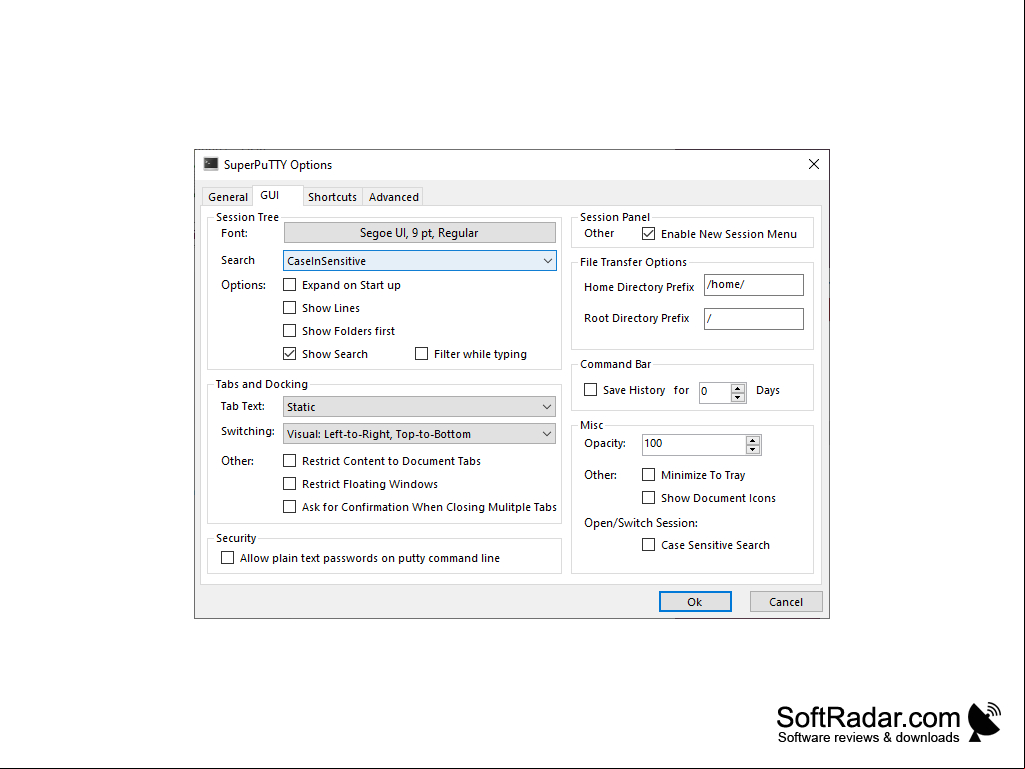Click the Opacity value field
This screenshot has height=769, width=1025.
click(694, 444)
